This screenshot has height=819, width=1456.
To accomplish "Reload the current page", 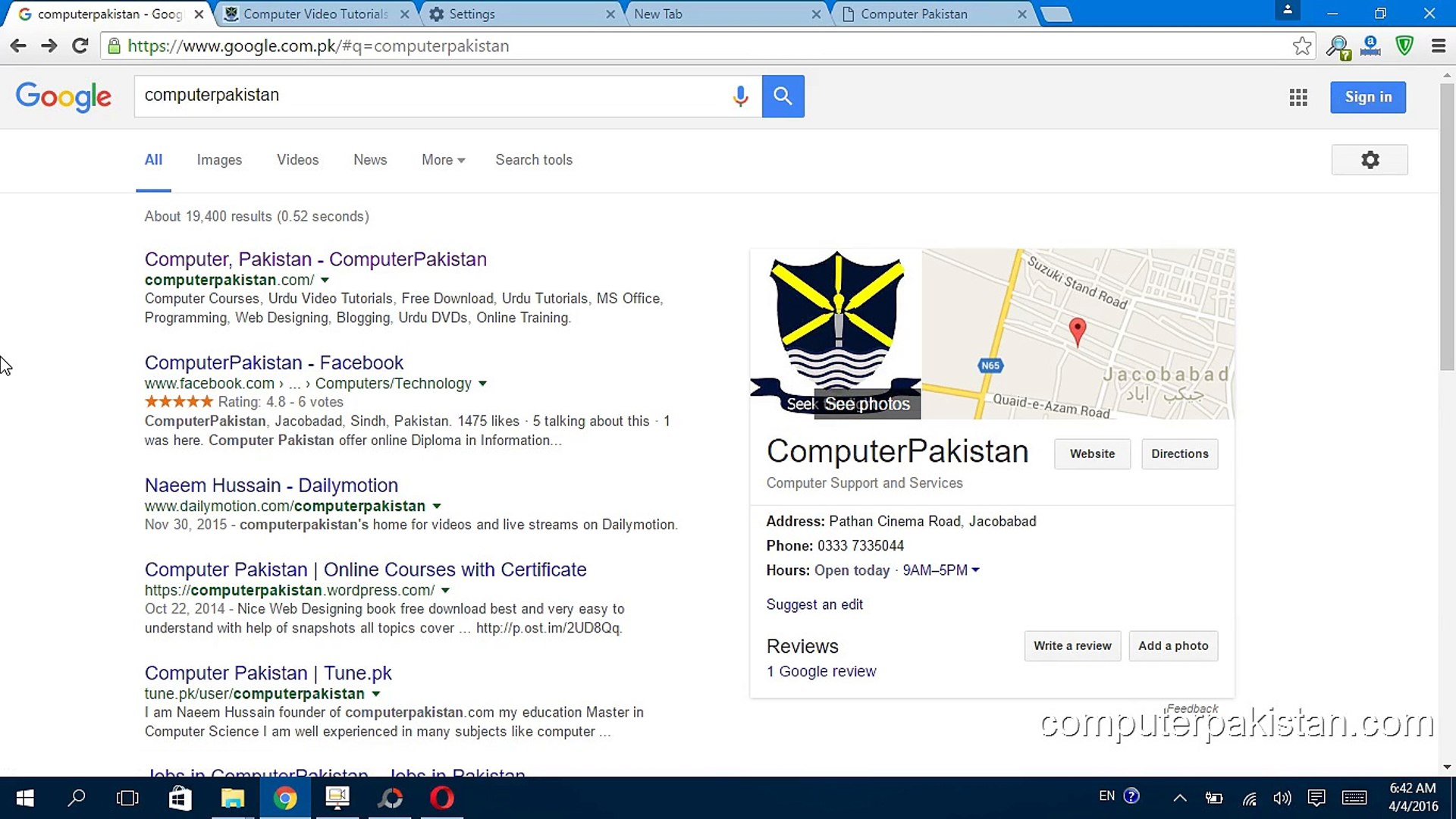I will coord(80,46).
